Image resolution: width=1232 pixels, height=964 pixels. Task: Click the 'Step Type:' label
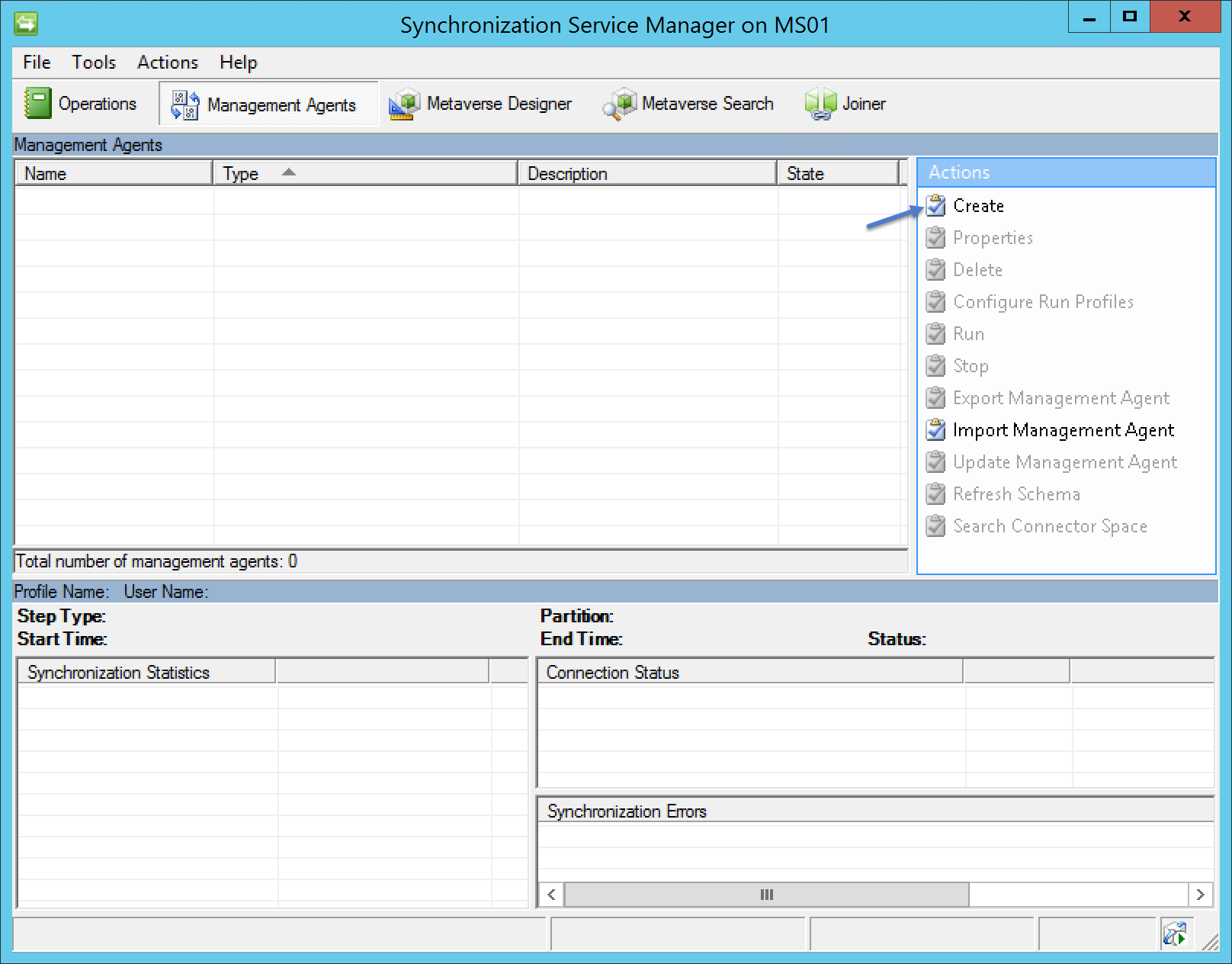coord(62,616)
